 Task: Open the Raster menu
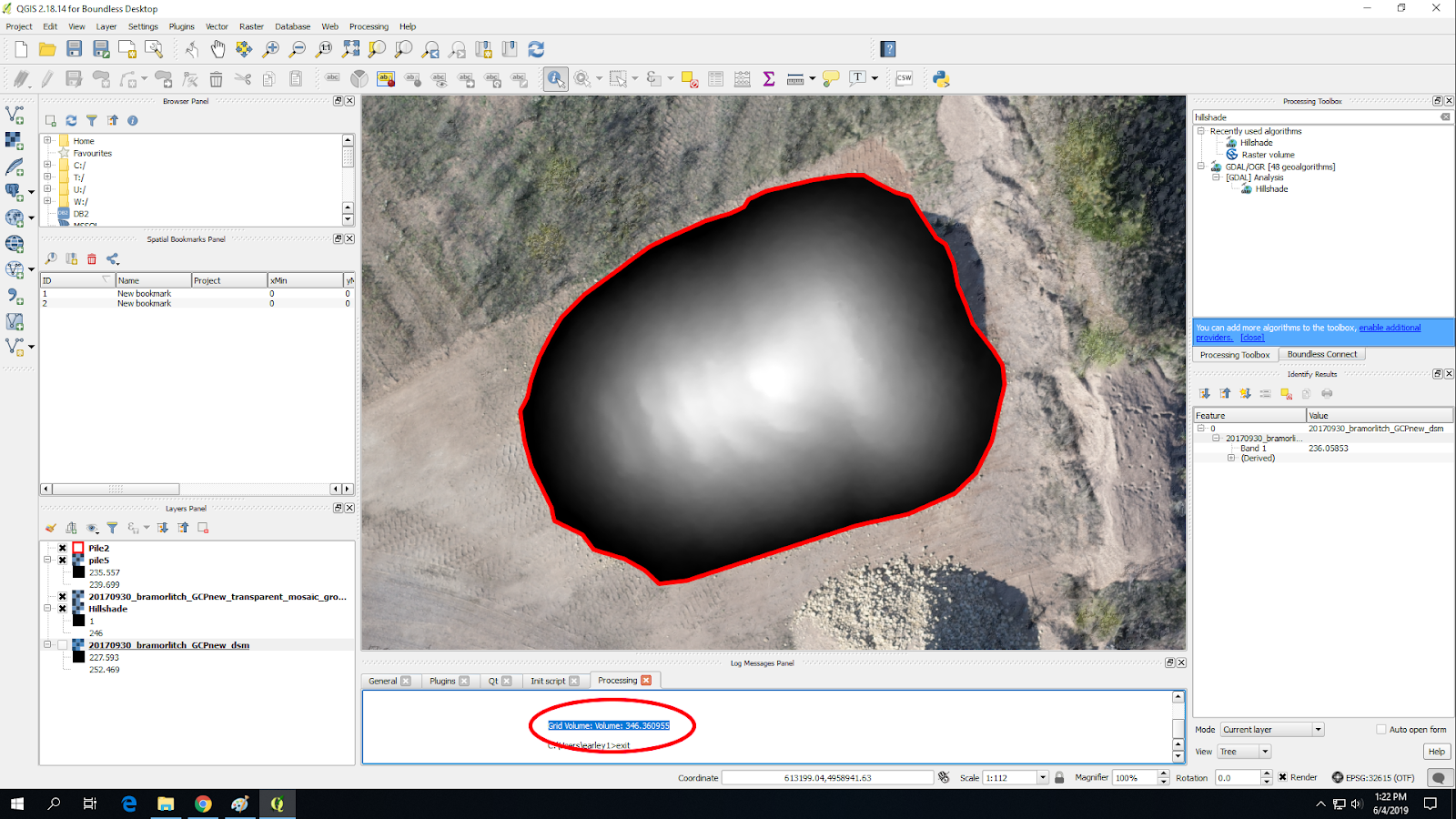251,26
